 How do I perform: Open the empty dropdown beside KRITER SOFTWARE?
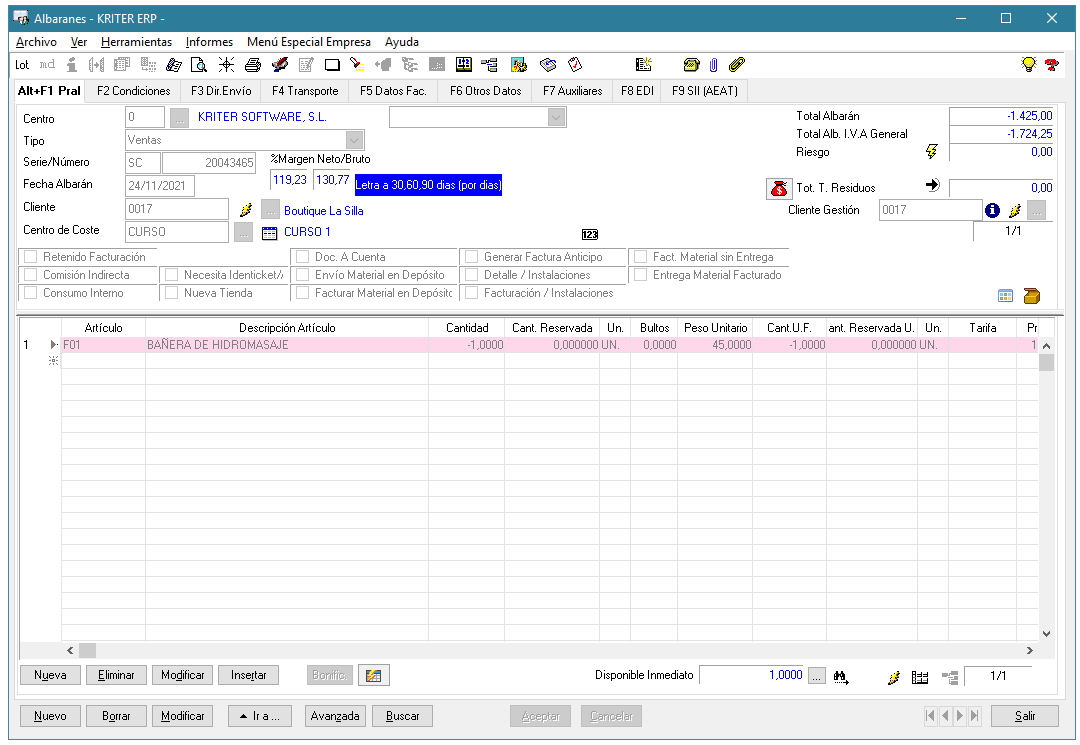(x=556, y=118)
